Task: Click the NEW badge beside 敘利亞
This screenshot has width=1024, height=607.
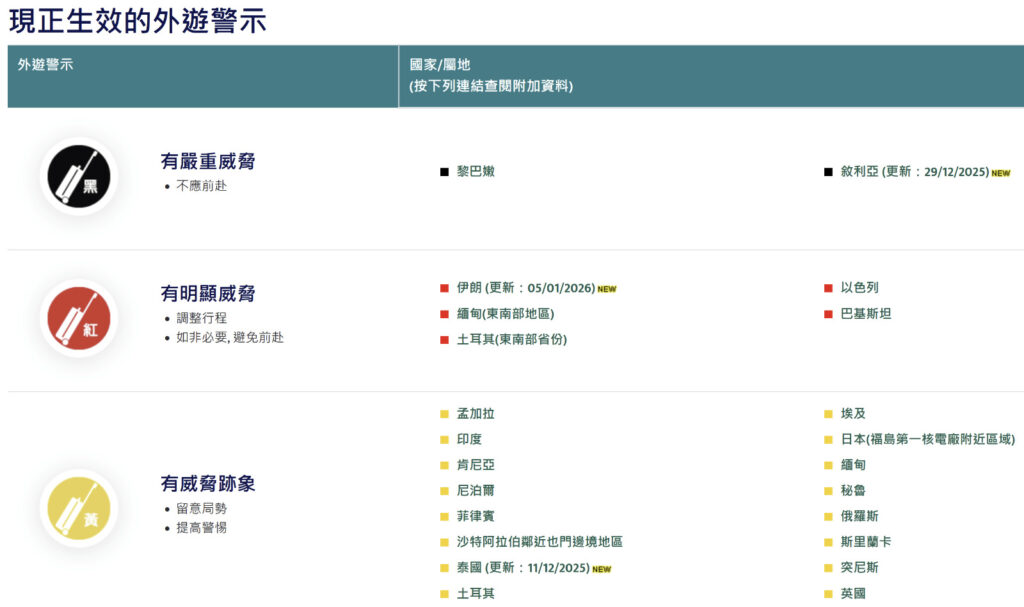Action: (1000, 173)
